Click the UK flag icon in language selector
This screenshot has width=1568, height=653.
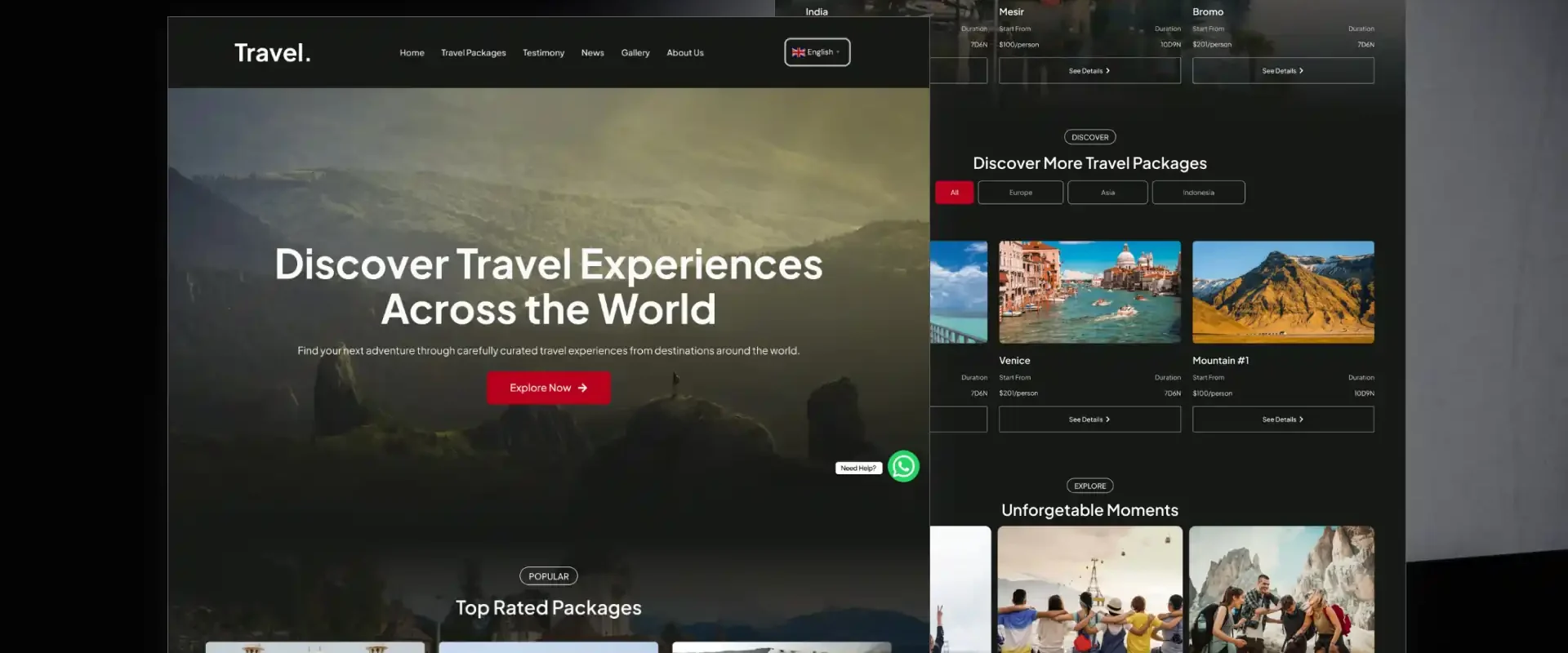tap(798, 52)
